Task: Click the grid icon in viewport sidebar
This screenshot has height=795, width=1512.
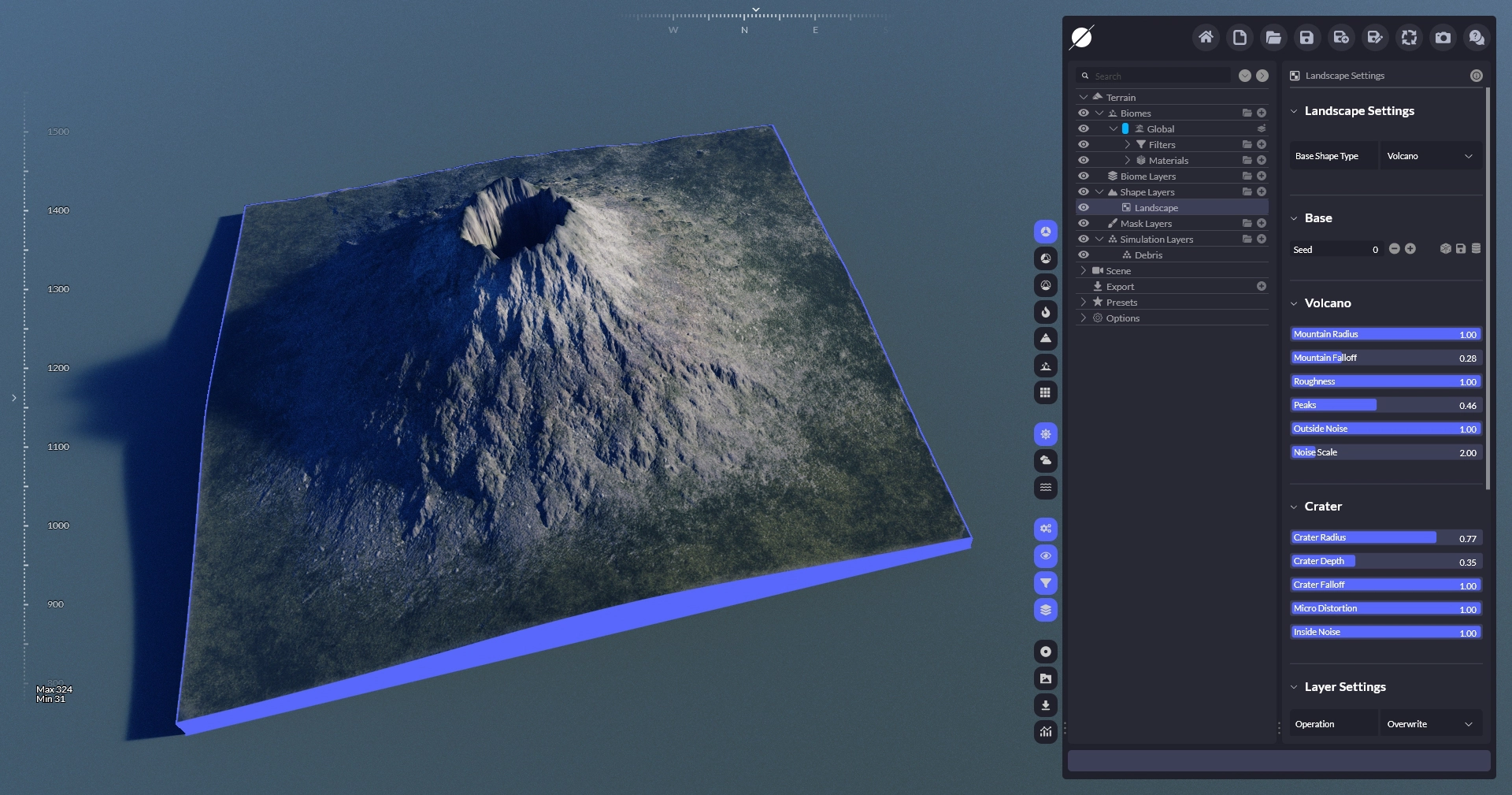Action: coord(1045,392)
